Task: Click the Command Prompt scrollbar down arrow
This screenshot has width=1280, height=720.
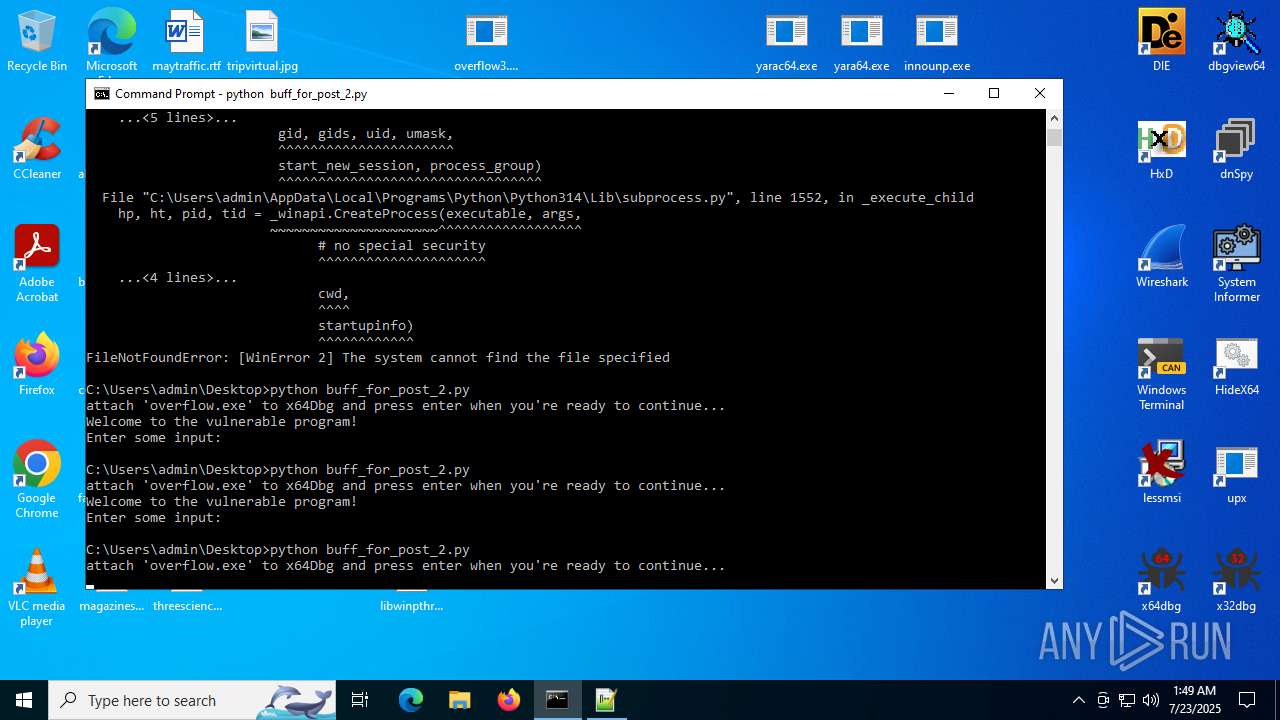Action: (1054, 580)
